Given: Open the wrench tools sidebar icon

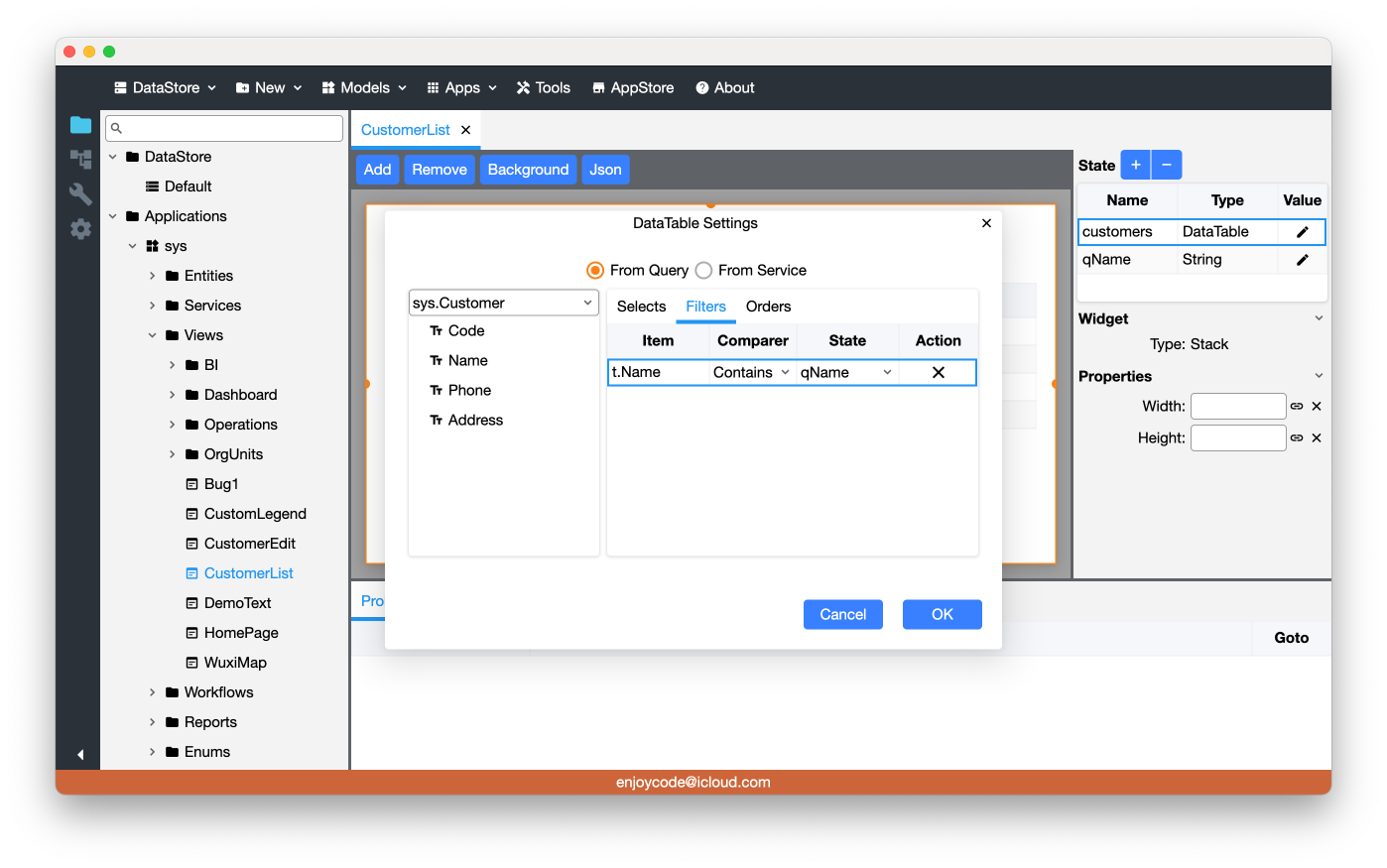Looking at the screenshot, I should 80,193.
